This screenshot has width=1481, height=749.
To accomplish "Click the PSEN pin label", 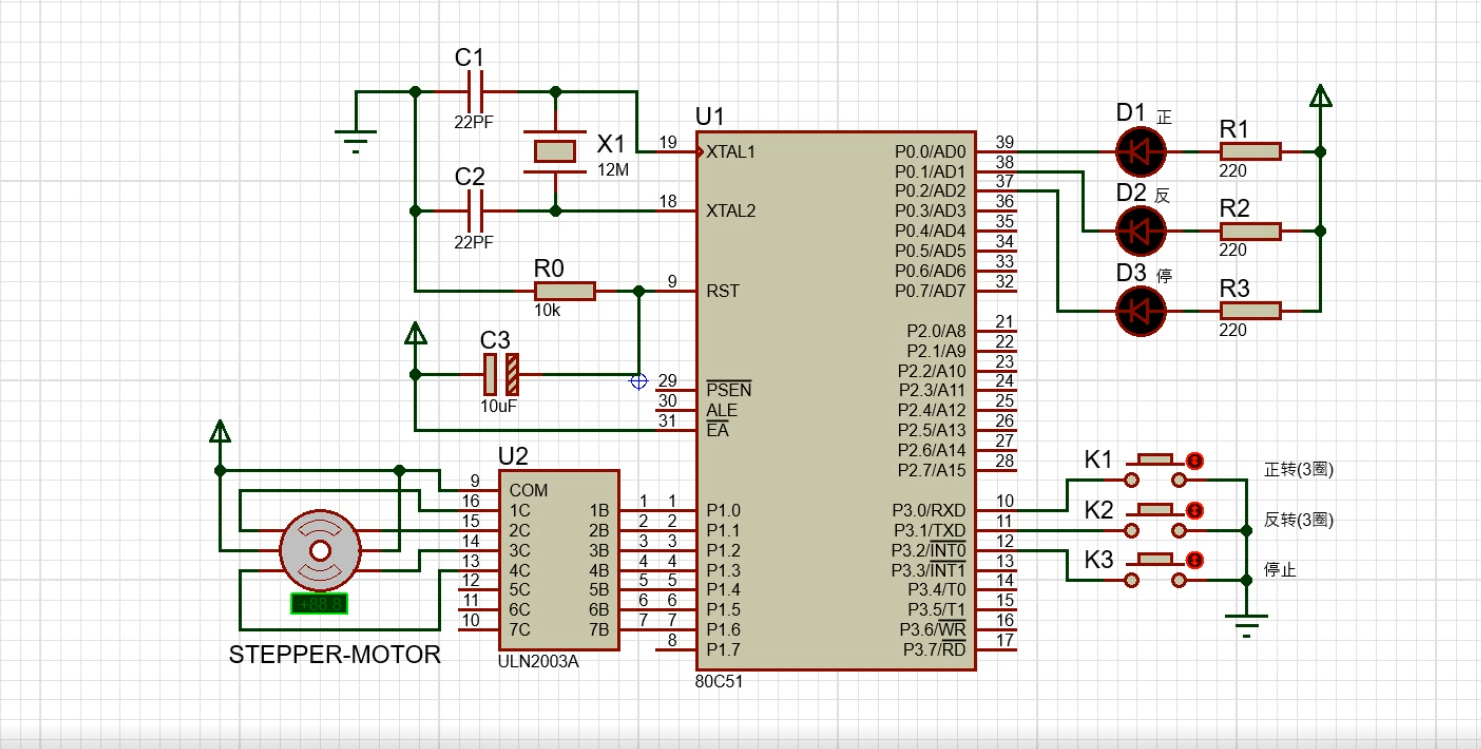I will point(728,390).
